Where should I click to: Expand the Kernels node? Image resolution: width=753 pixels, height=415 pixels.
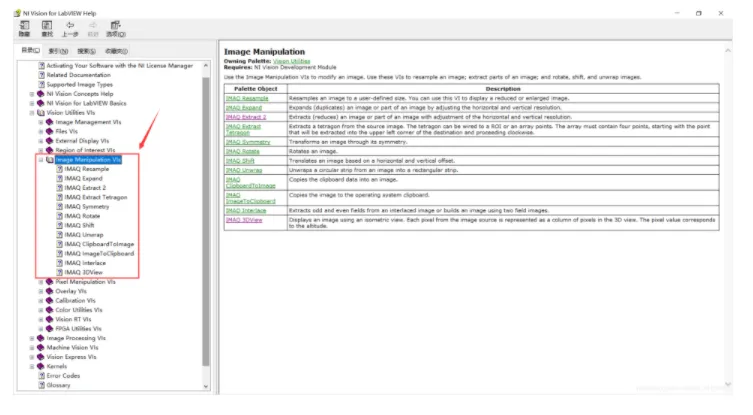32,366
